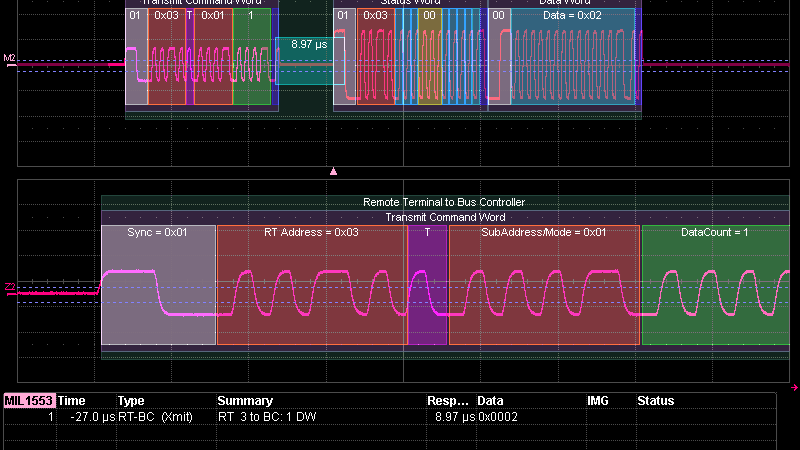
Task: Click the 8.97 µs response time annotation
Action: click(x=309, y=44)
